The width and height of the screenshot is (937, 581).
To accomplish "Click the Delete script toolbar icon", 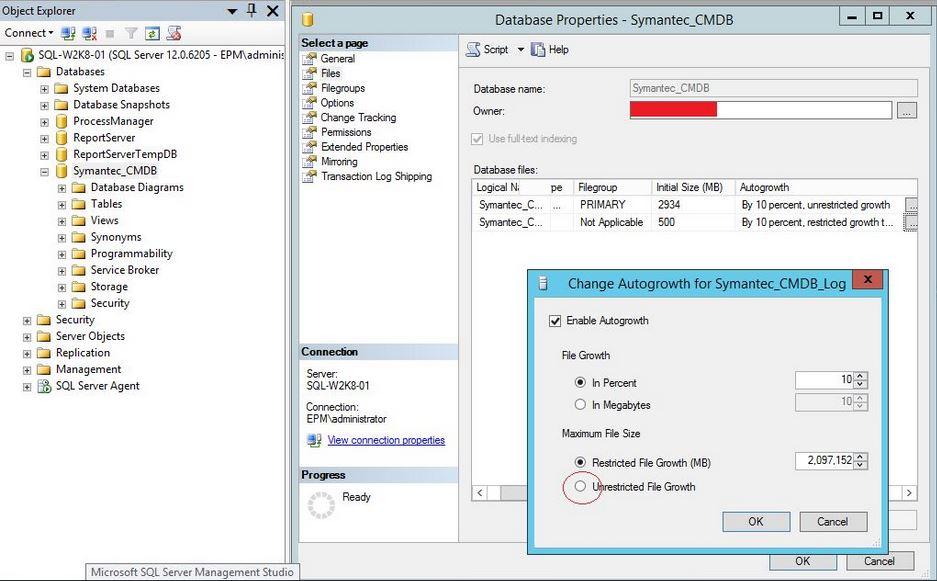I will [174, 33].
